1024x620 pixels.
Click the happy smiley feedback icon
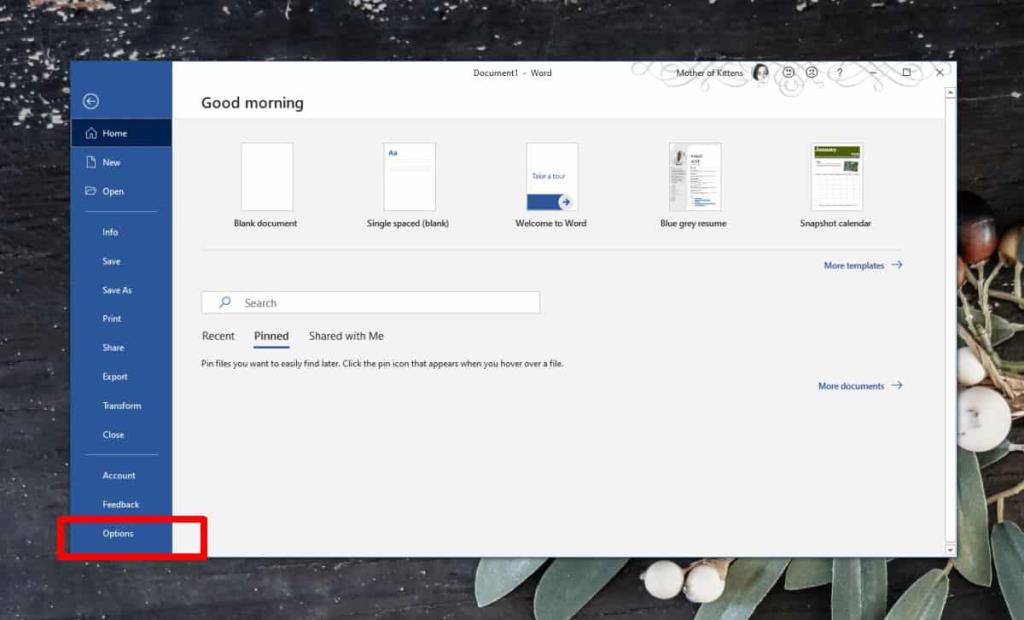[x=787, y=72]
